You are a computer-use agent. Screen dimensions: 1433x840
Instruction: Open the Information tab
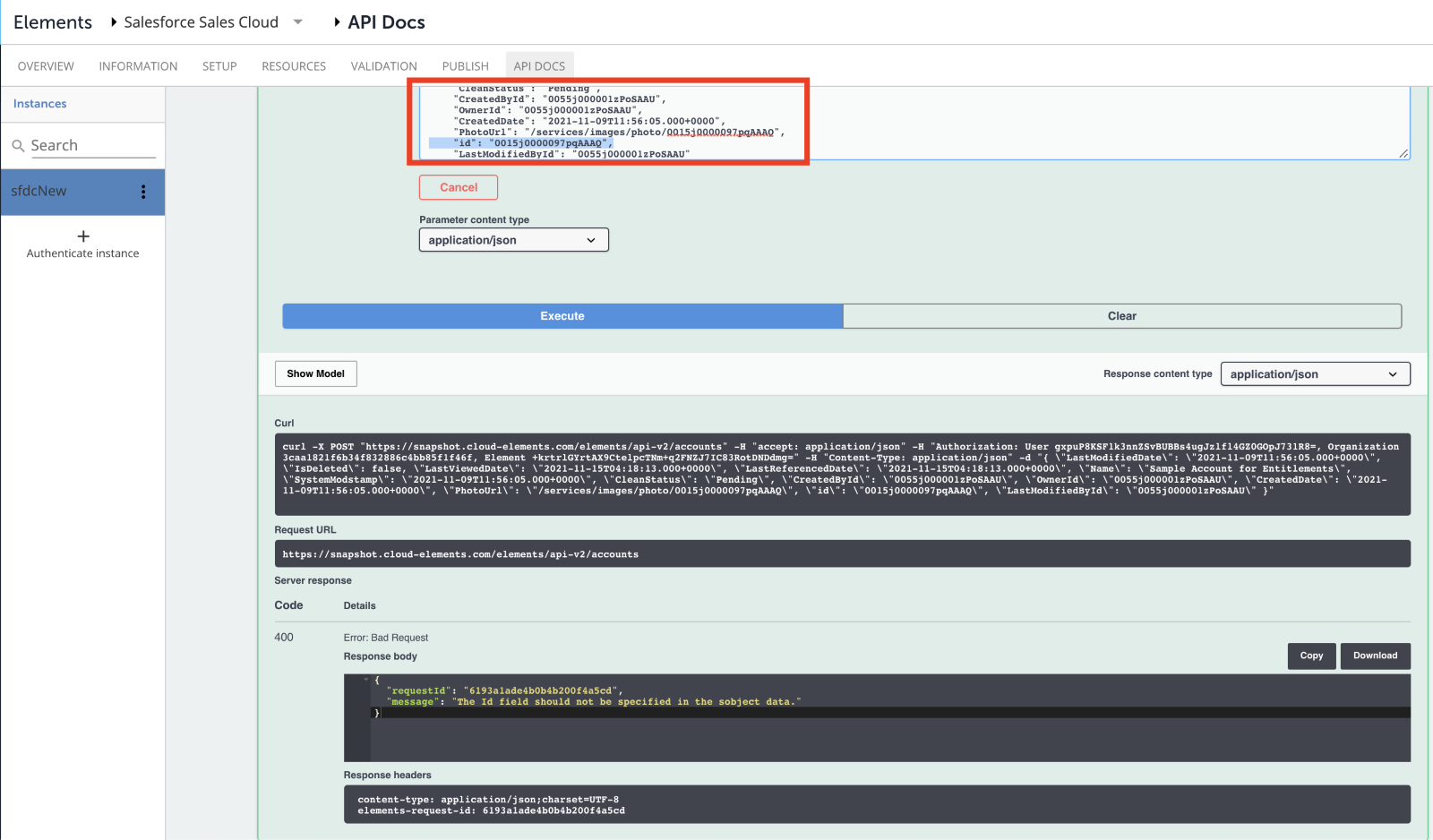click(x=138, y=66)
